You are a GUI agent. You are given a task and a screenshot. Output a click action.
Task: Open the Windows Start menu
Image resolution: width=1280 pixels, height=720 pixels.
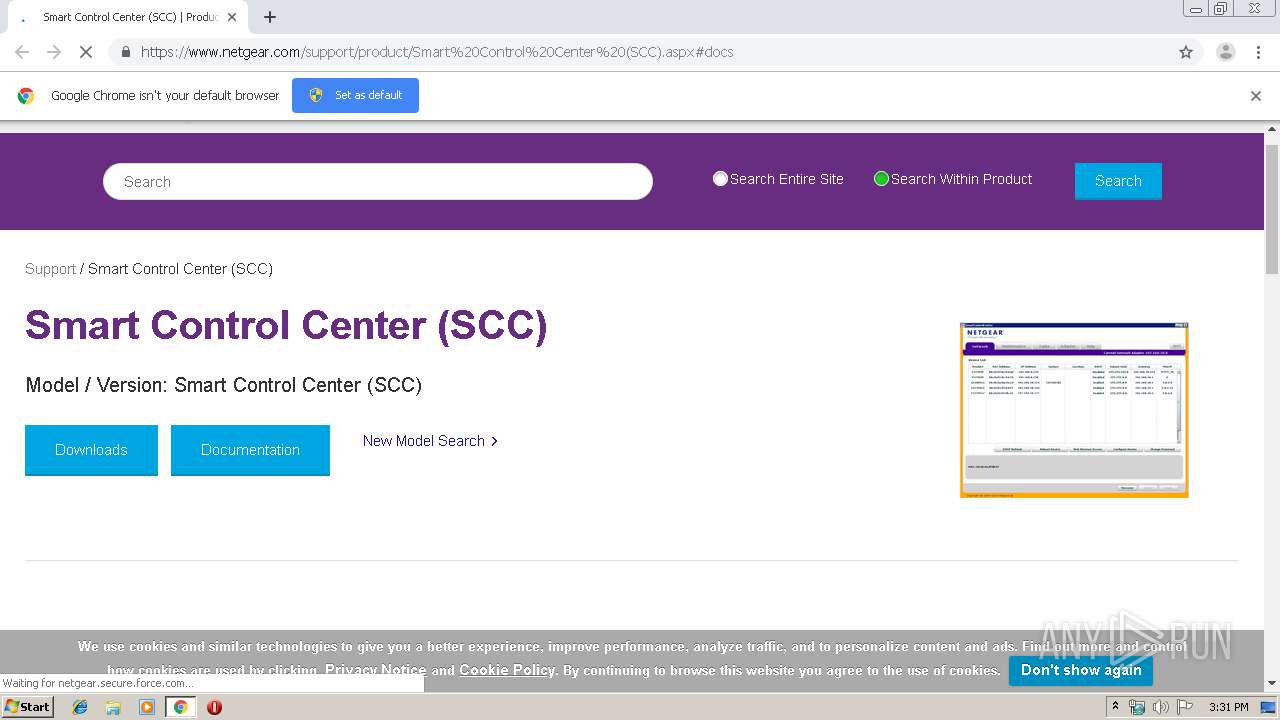(x=27, y=707)
